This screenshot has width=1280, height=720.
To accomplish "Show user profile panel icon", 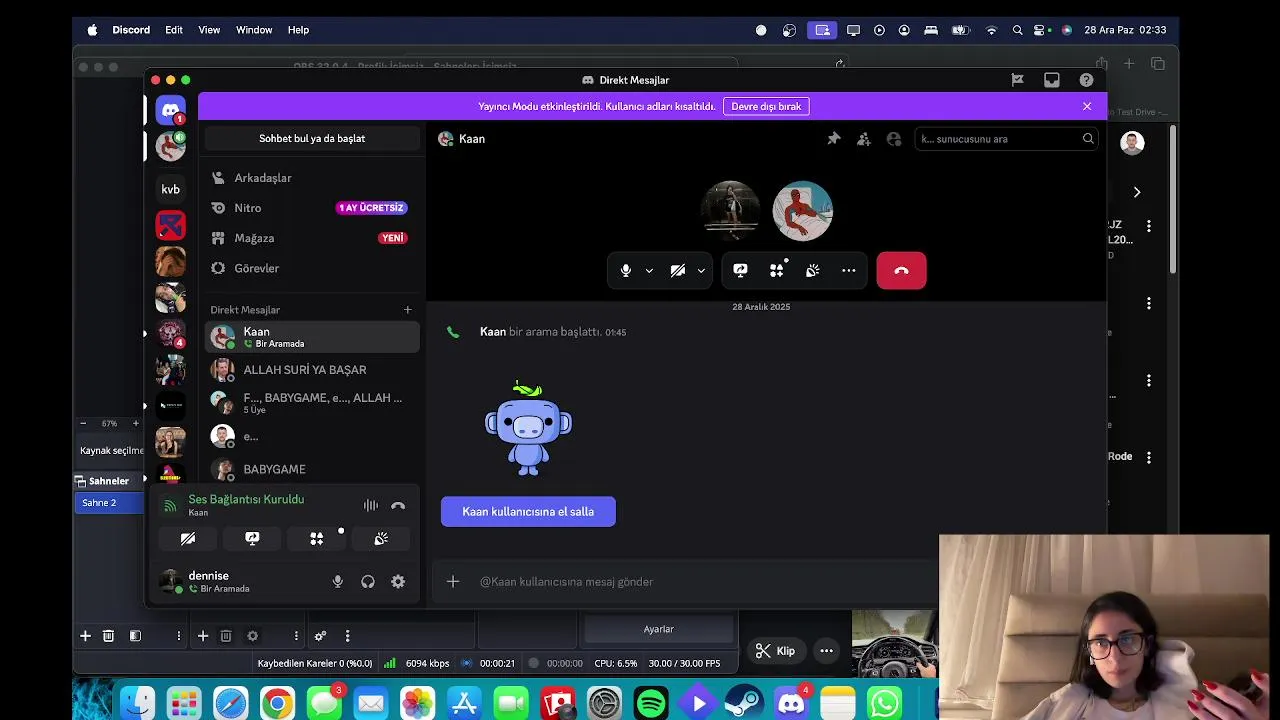I will click(x=894, y=139).
